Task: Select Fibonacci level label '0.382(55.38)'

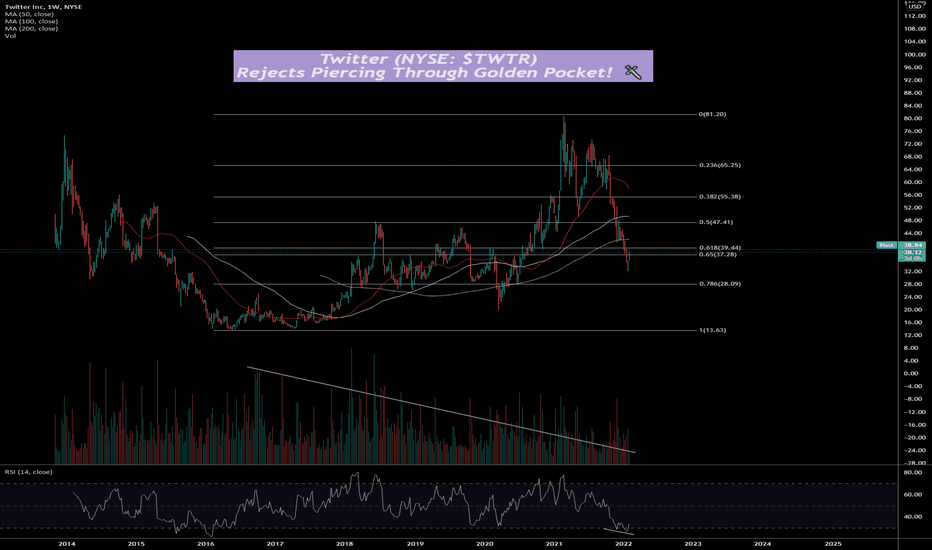Action: tap(720, 197)
